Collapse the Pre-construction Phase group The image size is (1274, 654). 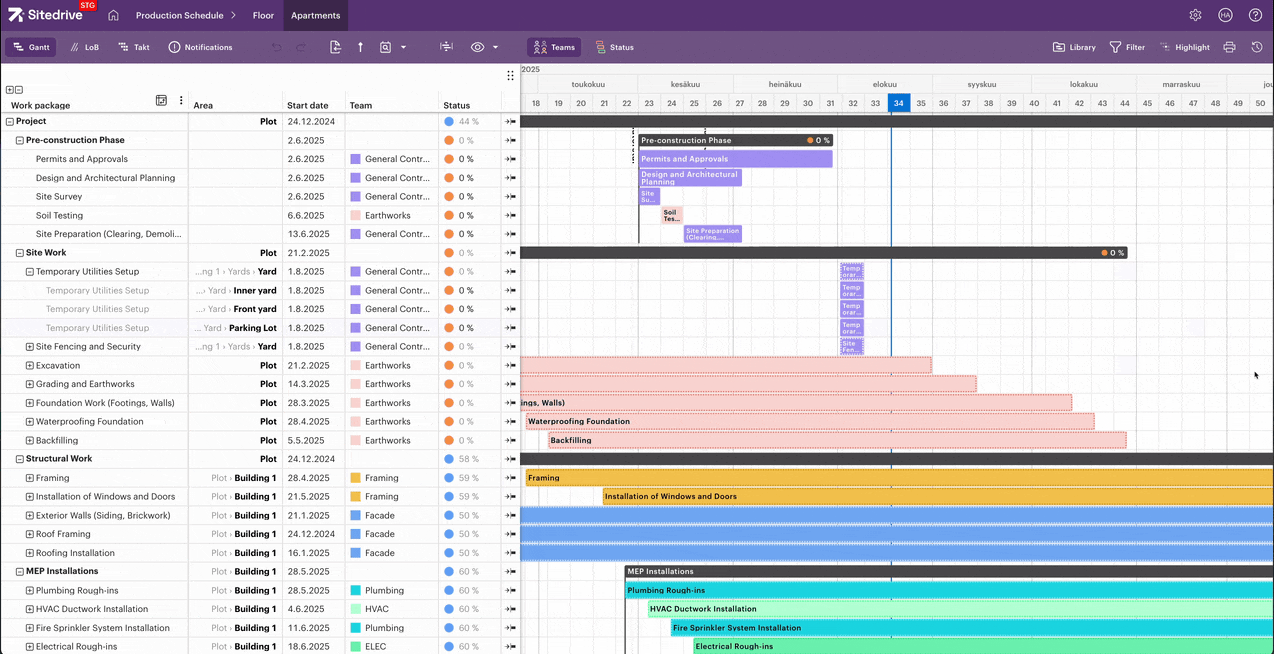click(x=20, y=140)
